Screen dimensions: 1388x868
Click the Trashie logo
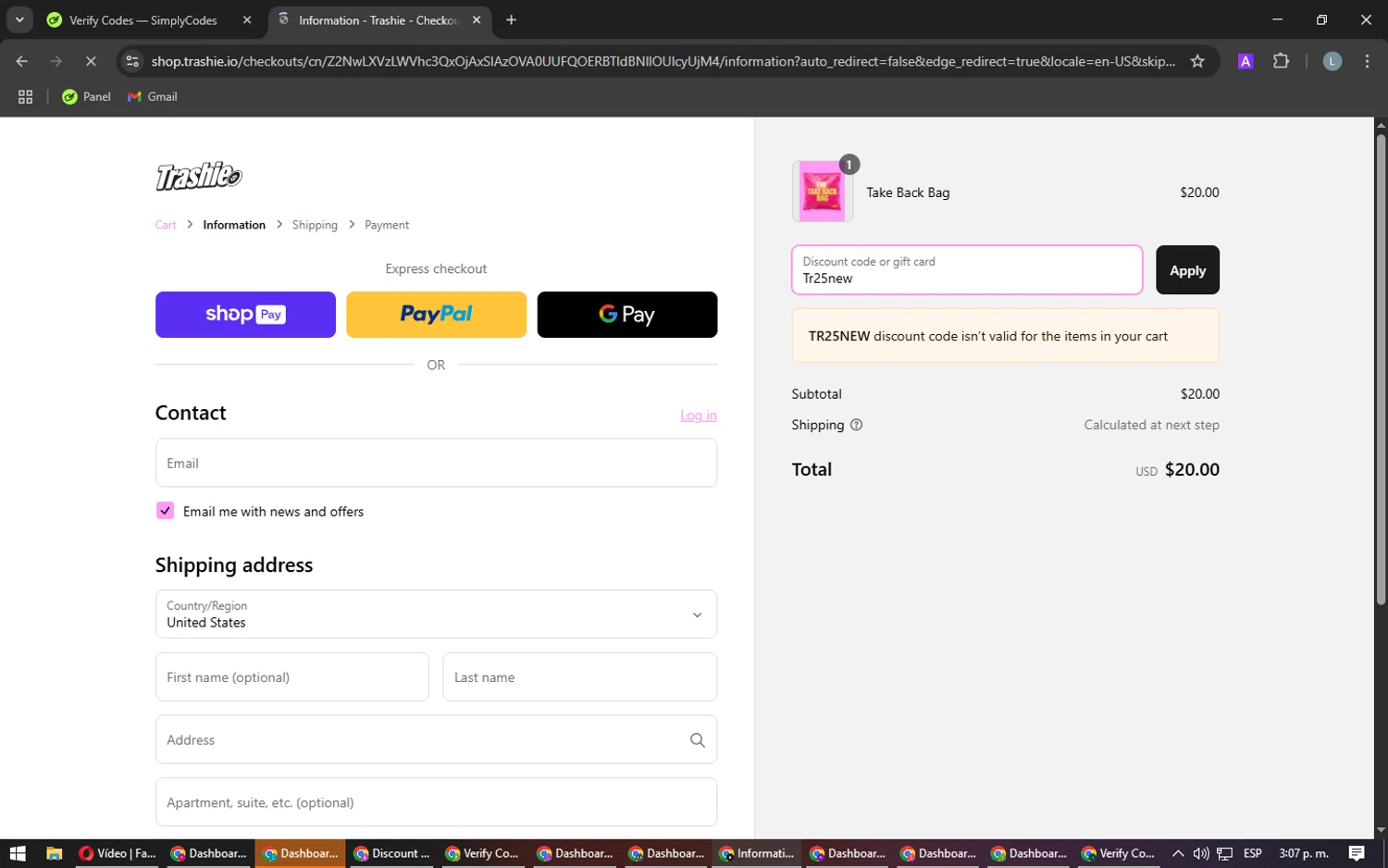tap(199, 176)
